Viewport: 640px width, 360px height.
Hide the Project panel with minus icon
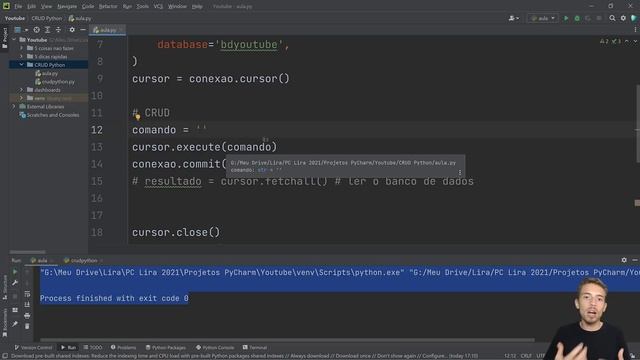coord(82,30)
